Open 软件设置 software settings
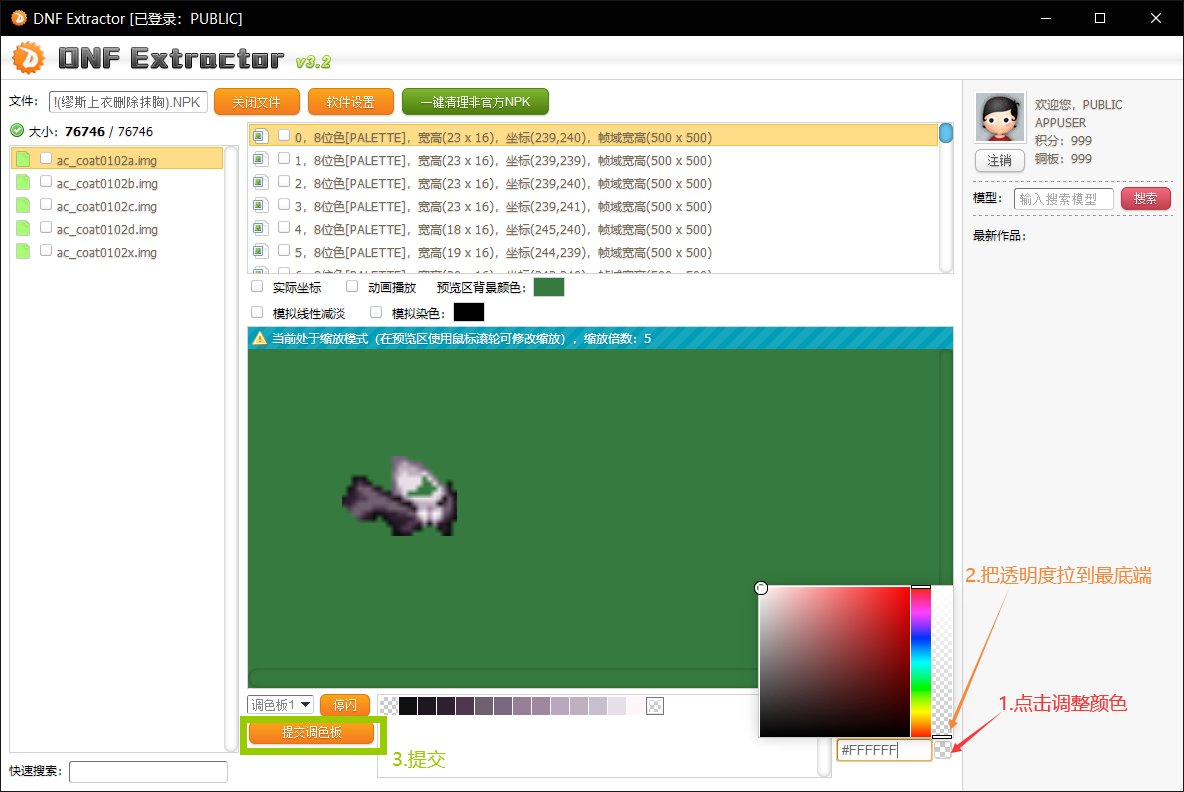 coord(350,102)
